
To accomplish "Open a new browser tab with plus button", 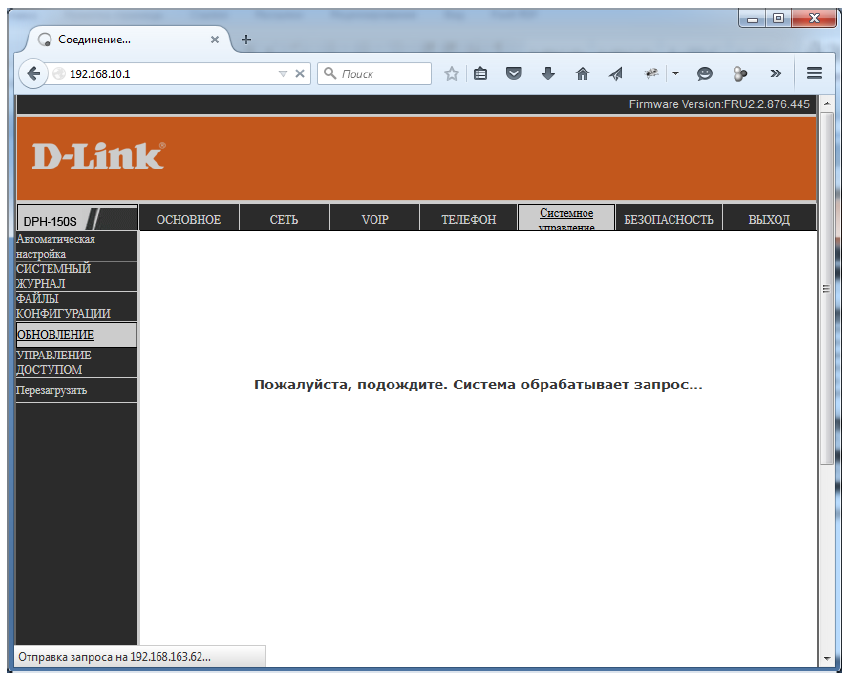I will 246,40.
